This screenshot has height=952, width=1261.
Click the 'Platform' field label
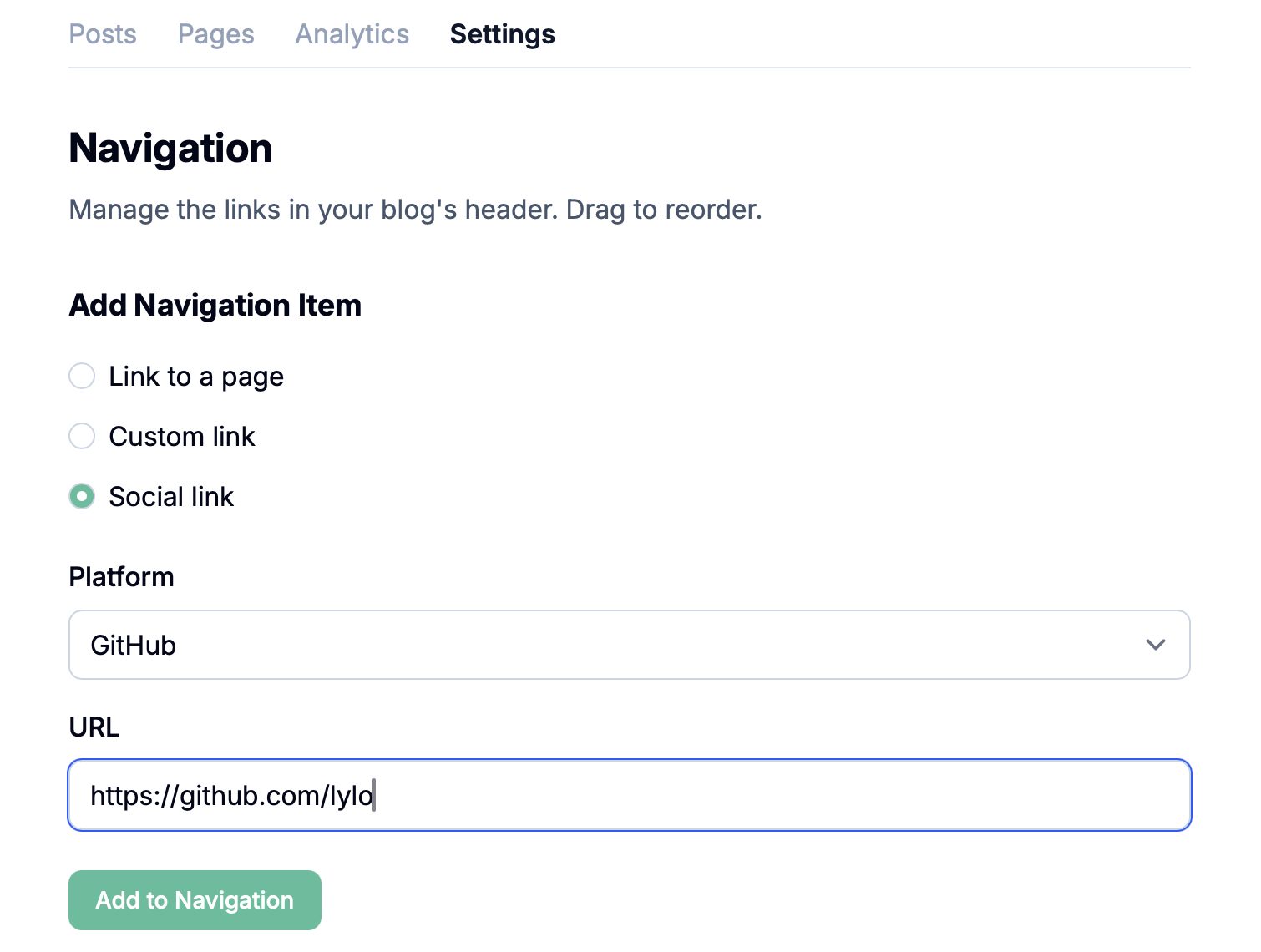(121, 577)
